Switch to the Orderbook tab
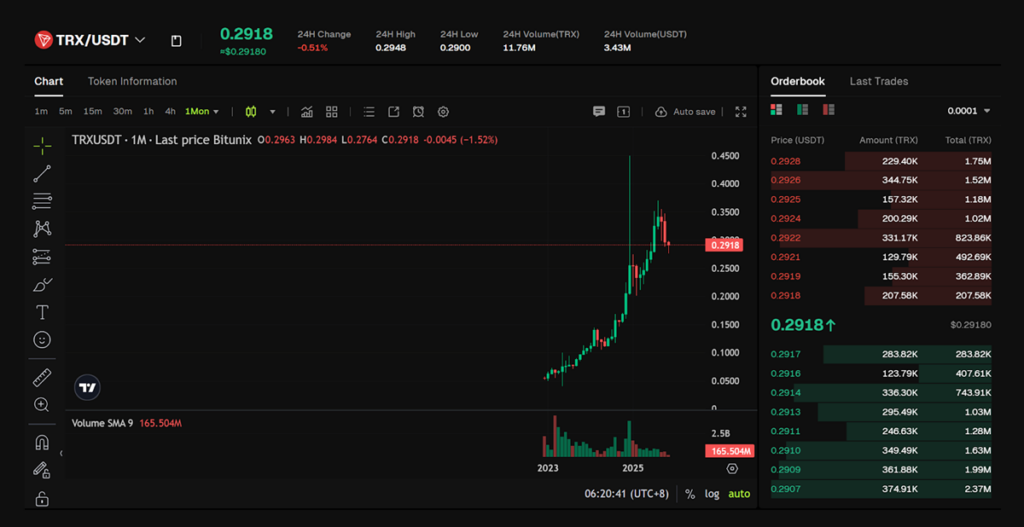Image resolution: width=1024 pixels, height=527 pixels. [x=797, y=82]
